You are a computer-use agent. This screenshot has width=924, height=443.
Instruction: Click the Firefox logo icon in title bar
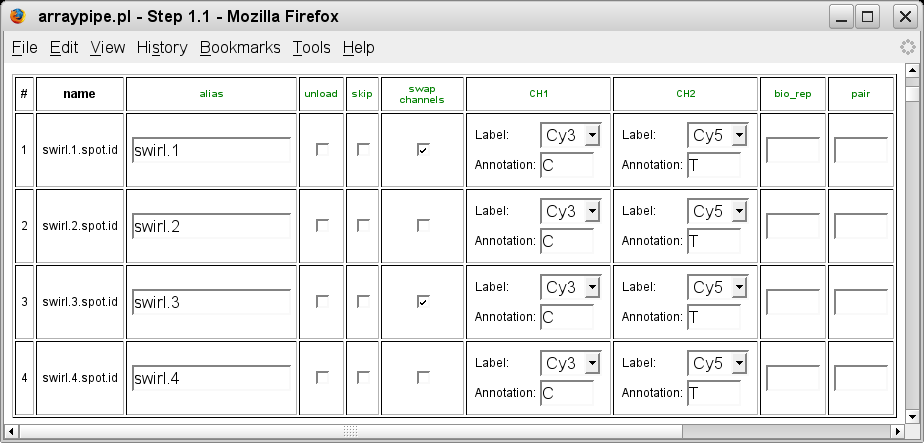(x=18, y=16)
